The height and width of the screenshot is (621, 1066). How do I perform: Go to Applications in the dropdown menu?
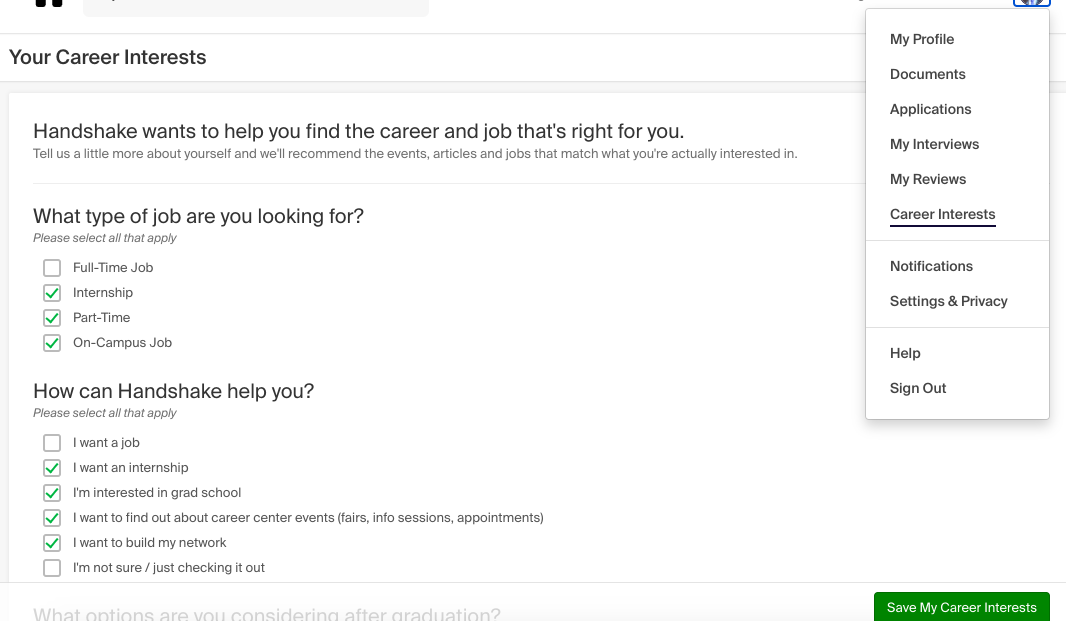click(x=930, y=110)
